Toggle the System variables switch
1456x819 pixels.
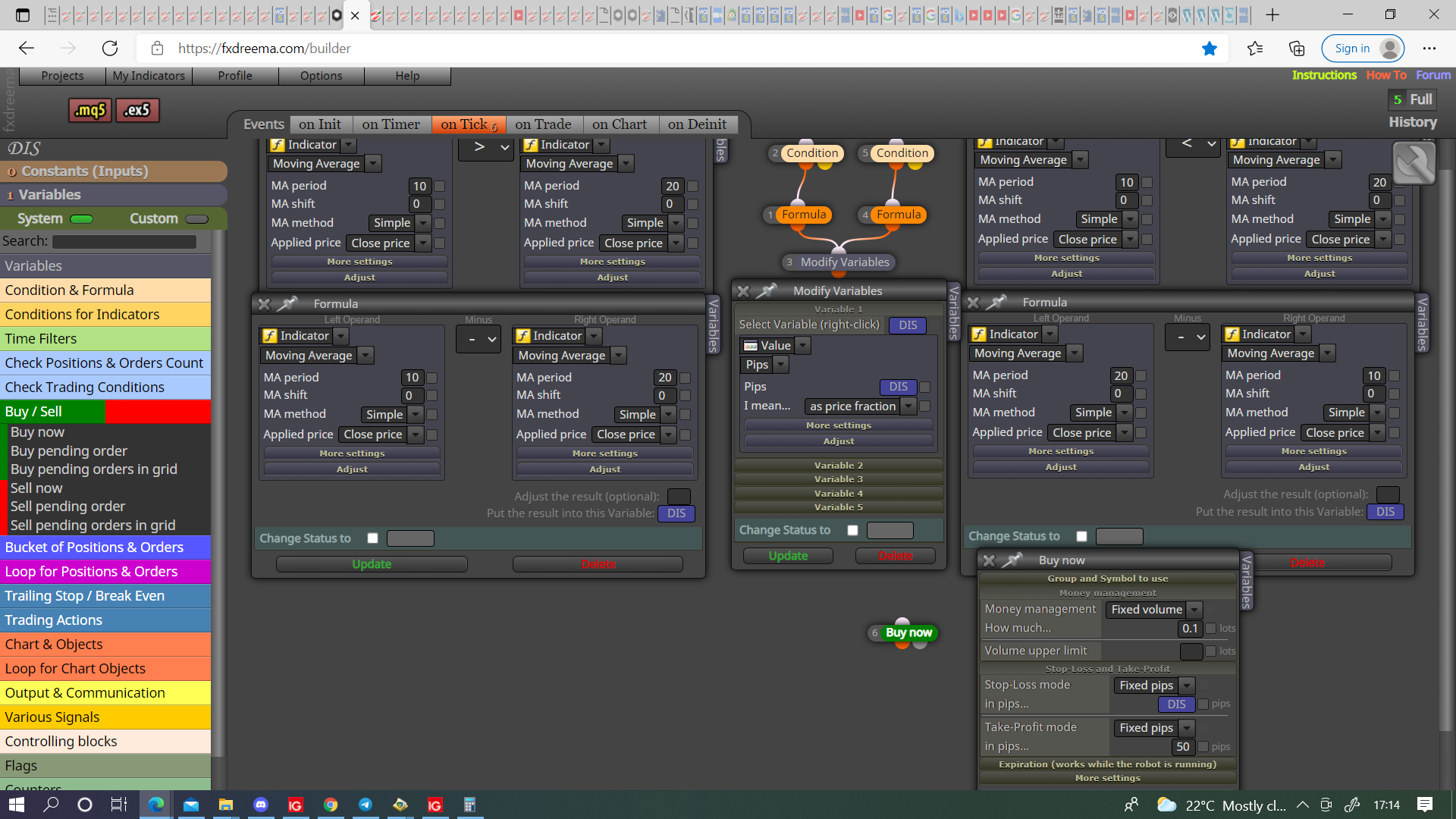click(x=81, y=219)
